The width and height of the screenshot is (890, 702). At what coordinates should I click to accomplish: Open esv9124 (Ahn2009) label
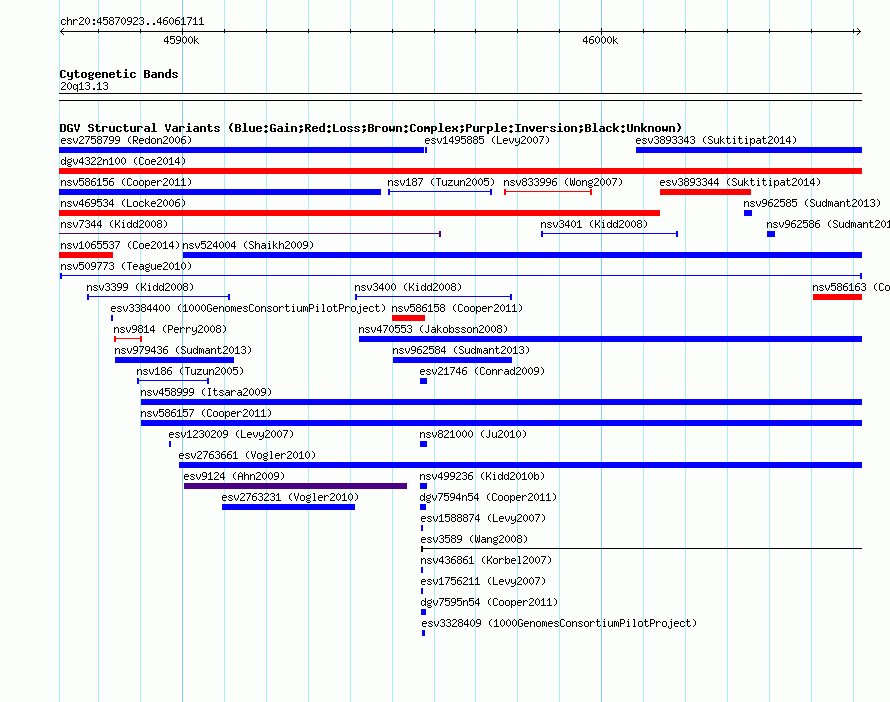point(234,476)
